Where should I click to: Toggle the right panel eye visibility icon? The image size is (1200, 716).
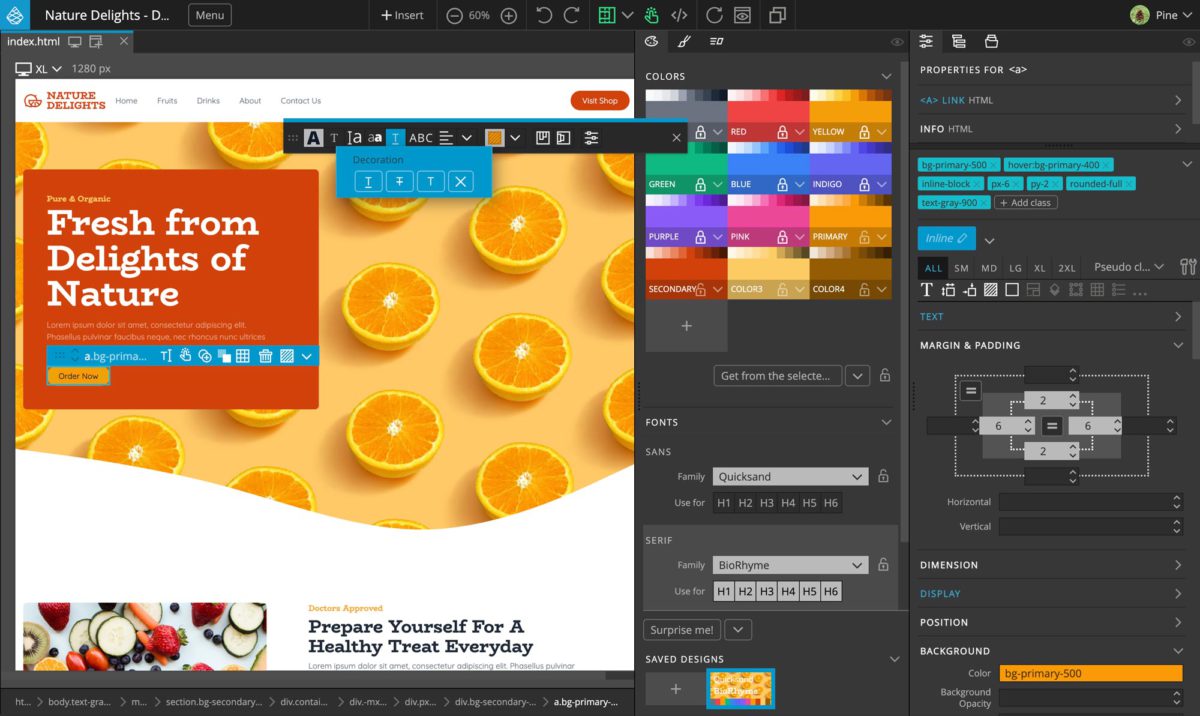tap(1188, 42)
